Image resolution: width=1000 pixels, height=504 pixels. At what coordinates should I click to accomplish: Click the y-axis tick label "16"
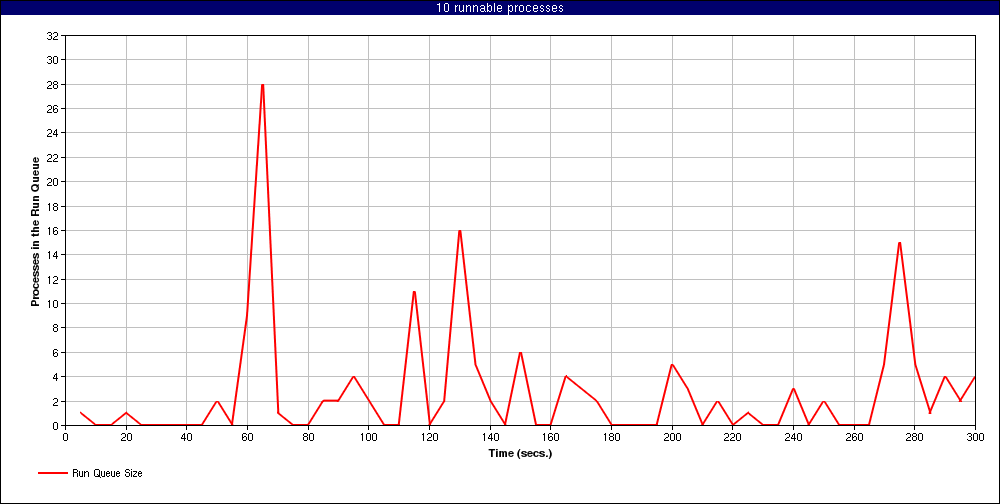pyautogui.click(x=52, y=231)
